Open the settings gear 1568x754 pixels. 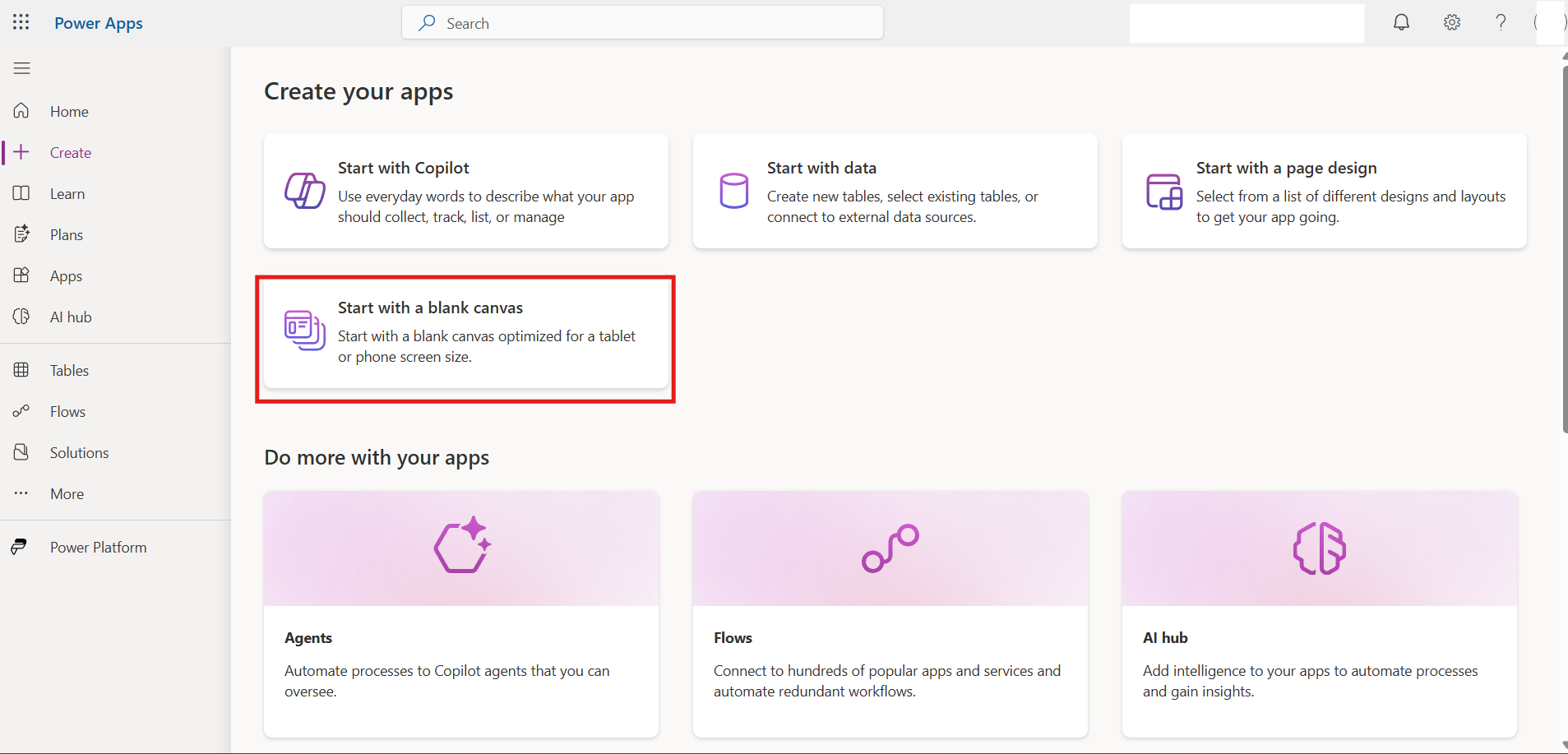pyautogui.click(x=1451, y=22)
